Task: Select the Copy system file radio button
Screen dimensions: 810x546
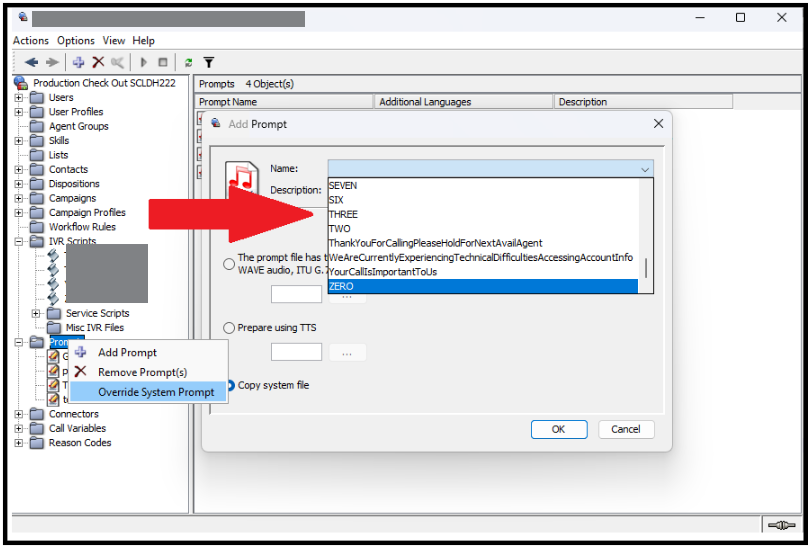Action: click(x=230, y=386)
